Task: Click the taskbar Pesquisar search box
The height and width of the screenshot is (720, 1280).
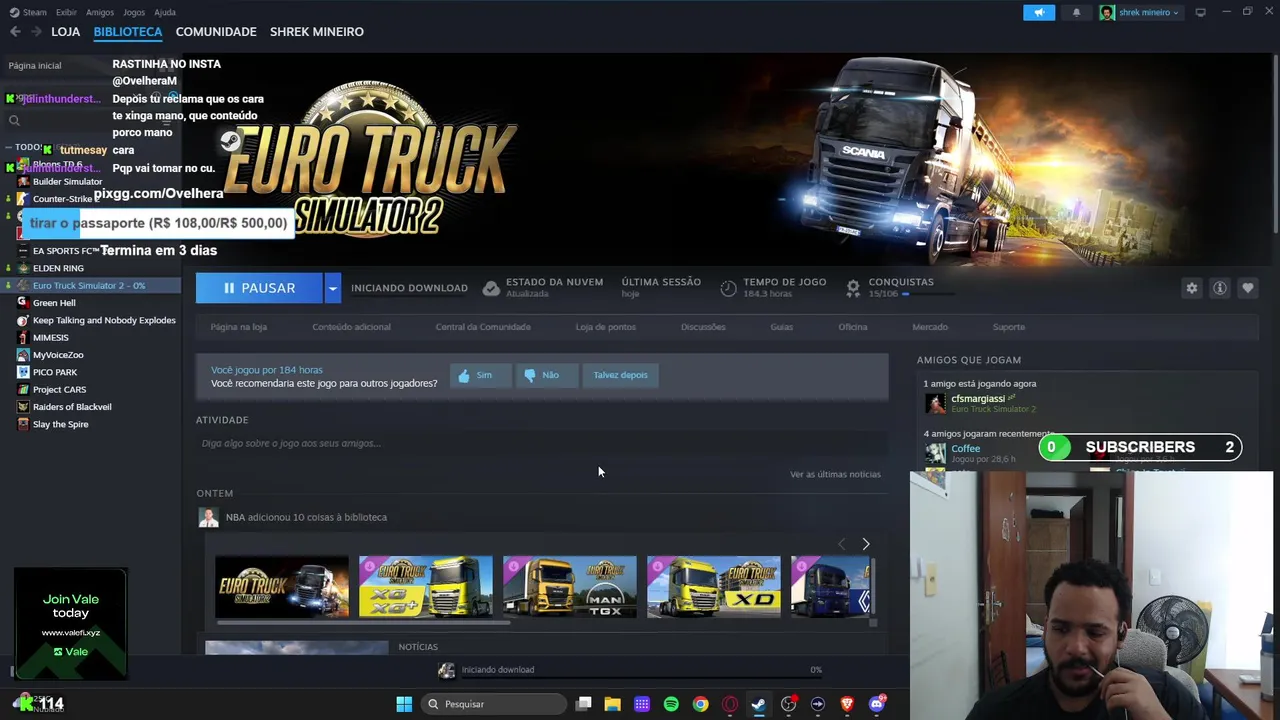Action: click(x=494, y=704)
